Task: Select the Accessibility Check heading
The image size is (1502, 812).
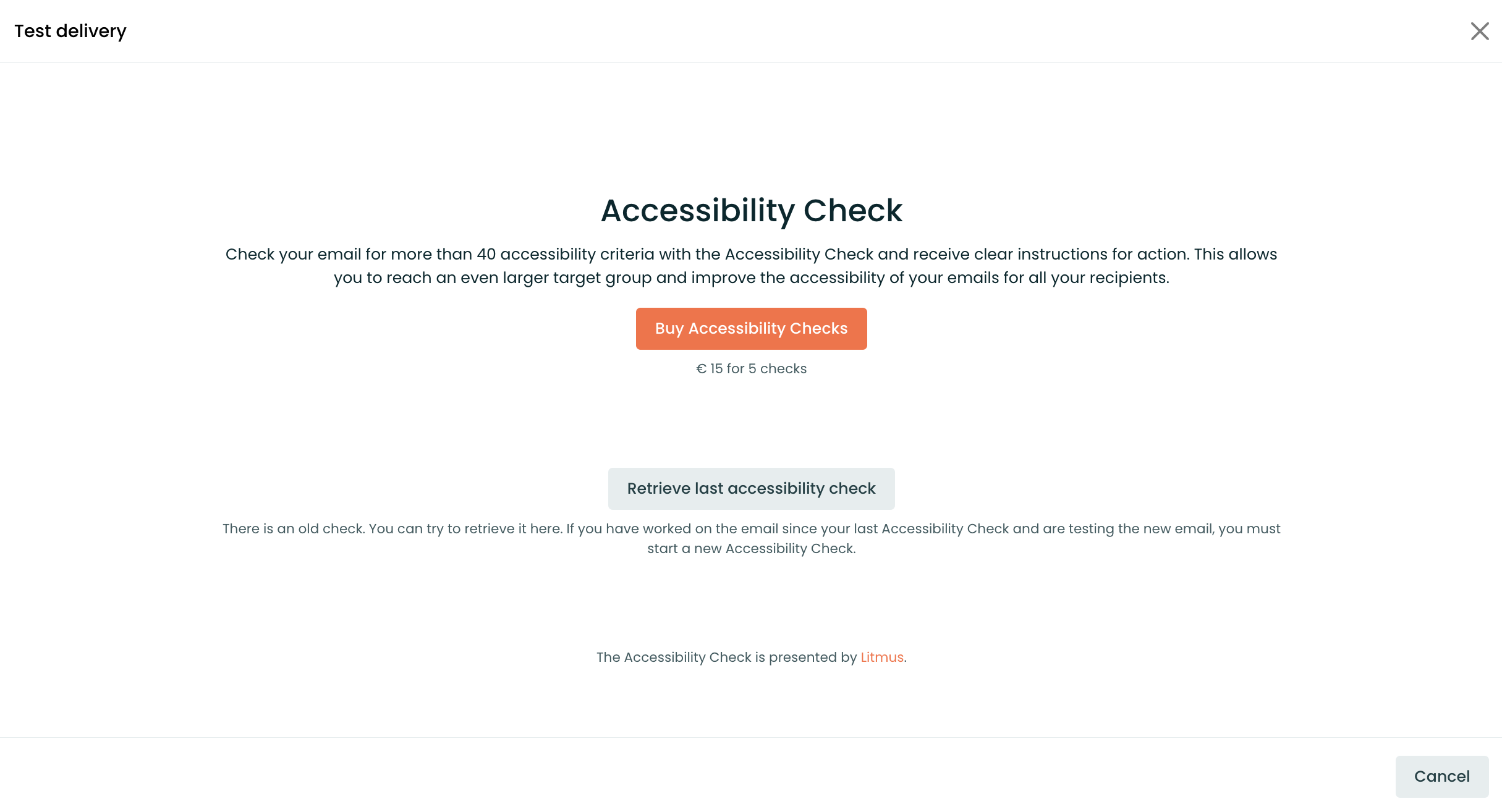Action: click(x=751, y=211)
